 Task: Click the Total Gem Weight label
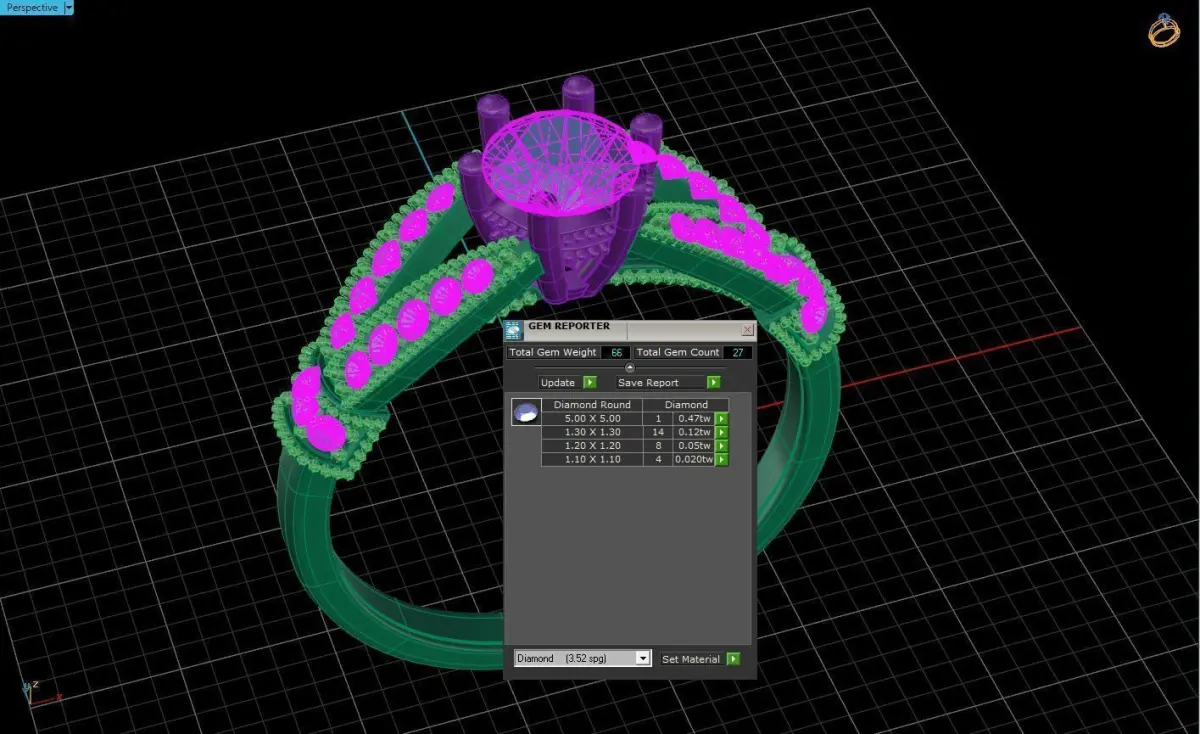553,352
